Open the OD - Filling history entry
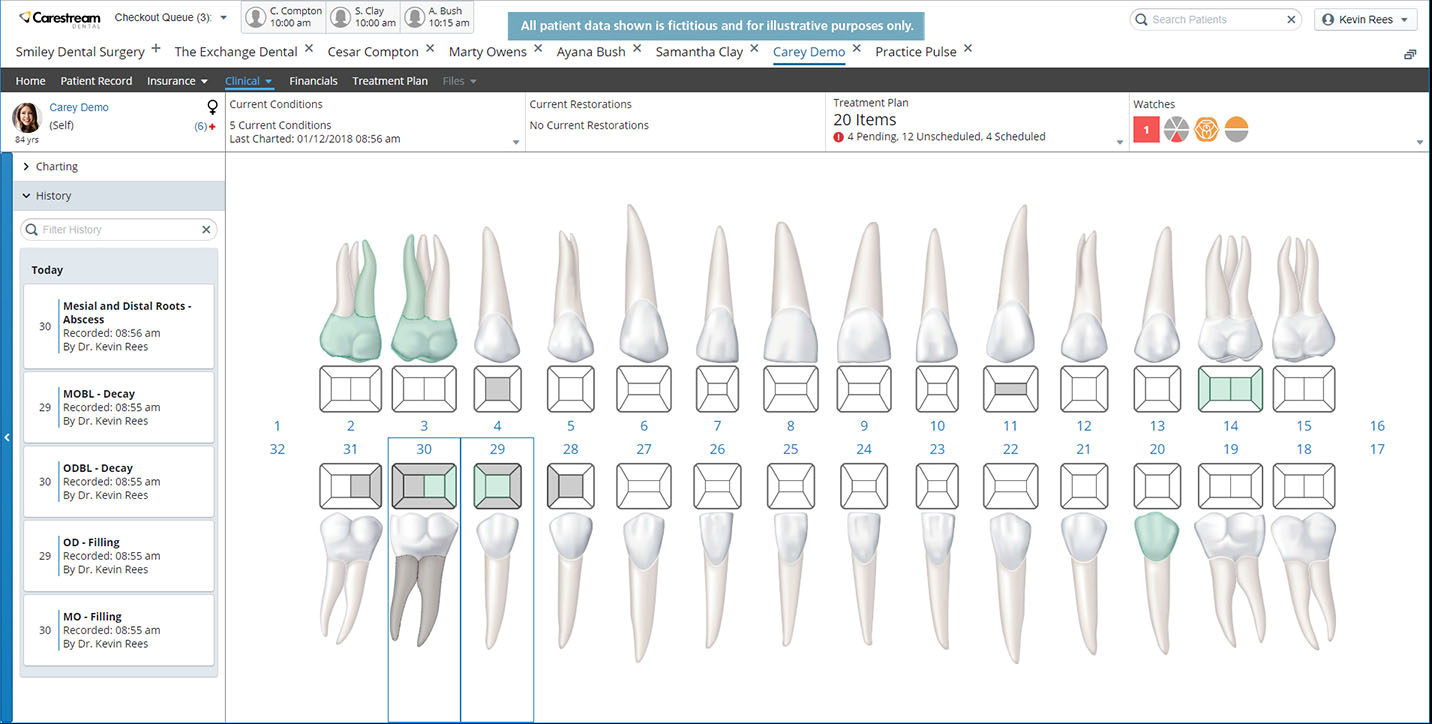The image size is (1432, 724). tap(119, 555)
